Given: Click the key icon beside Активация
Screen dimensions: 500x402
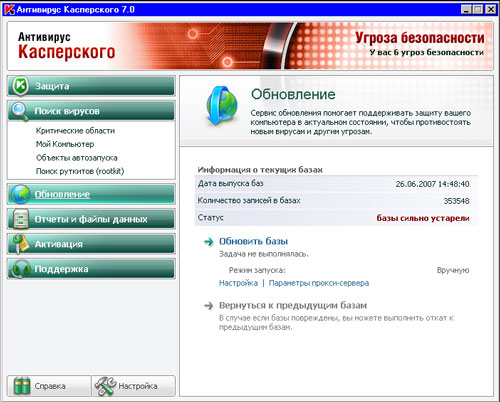Looking at the screenshot, I should pos(20,244).
